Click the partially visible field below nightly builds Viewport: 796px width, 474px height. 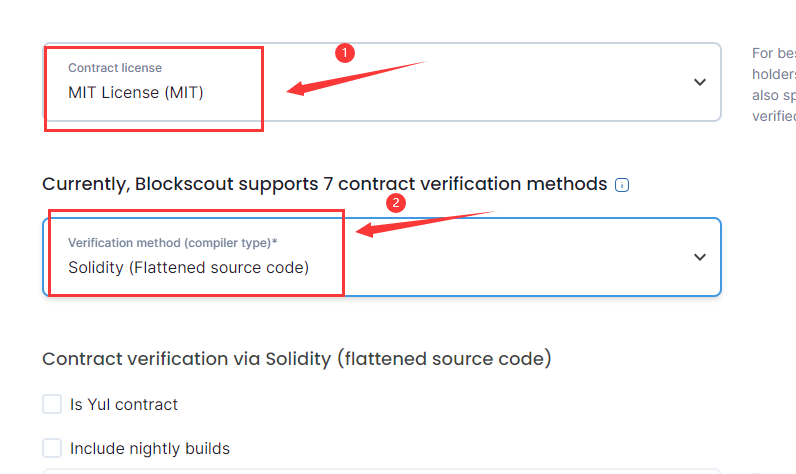pyautogui.click(x=382, y=471)
